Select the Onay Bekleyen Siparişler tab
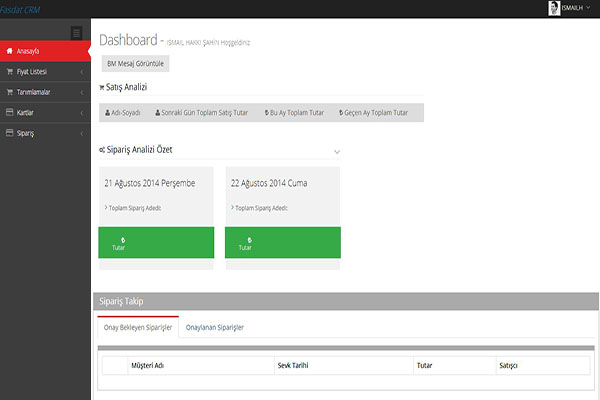600x400 pixels. click(x=138, y=327)
